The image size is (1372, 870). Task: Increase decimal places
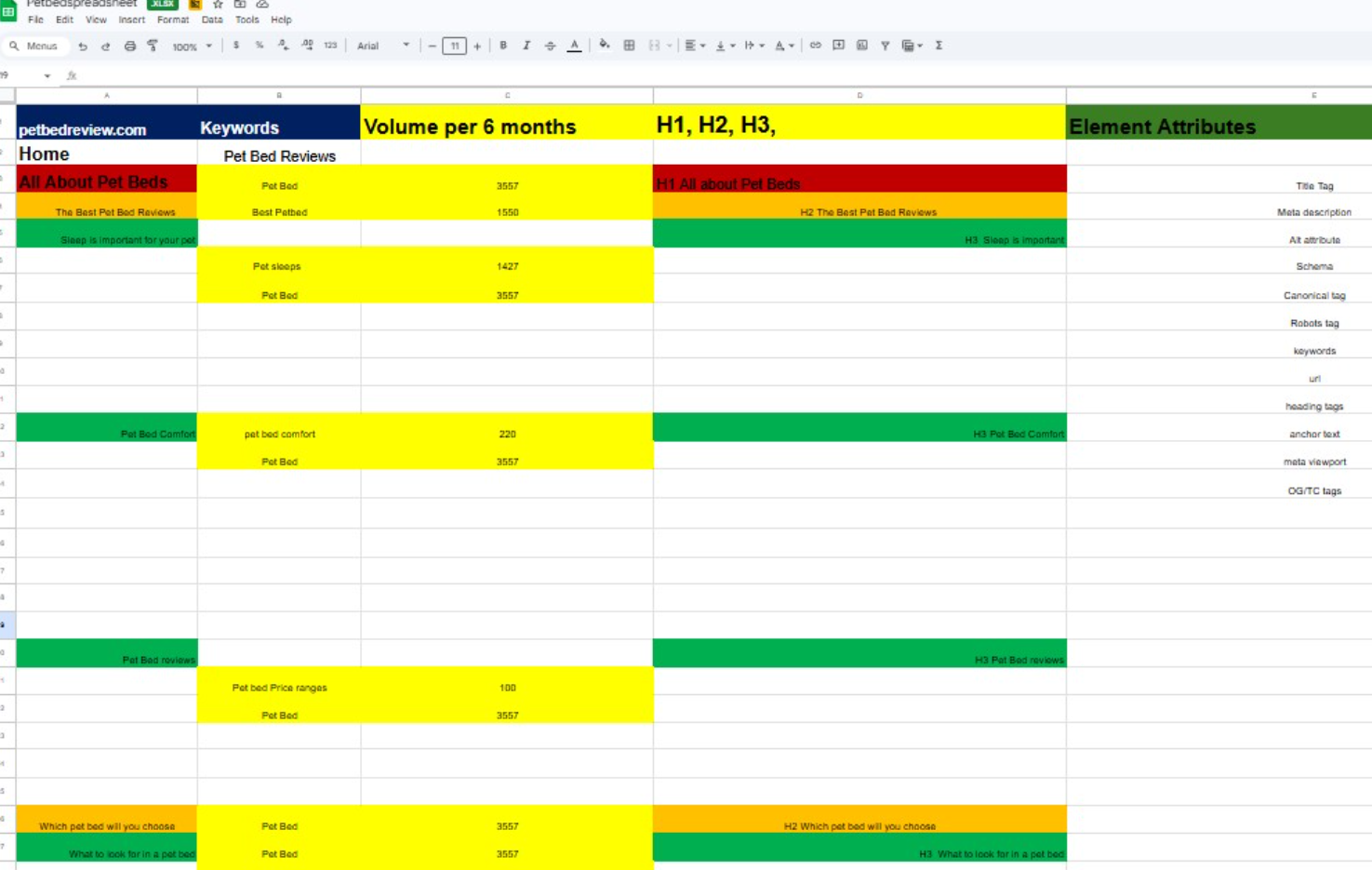tap(307, 46)
